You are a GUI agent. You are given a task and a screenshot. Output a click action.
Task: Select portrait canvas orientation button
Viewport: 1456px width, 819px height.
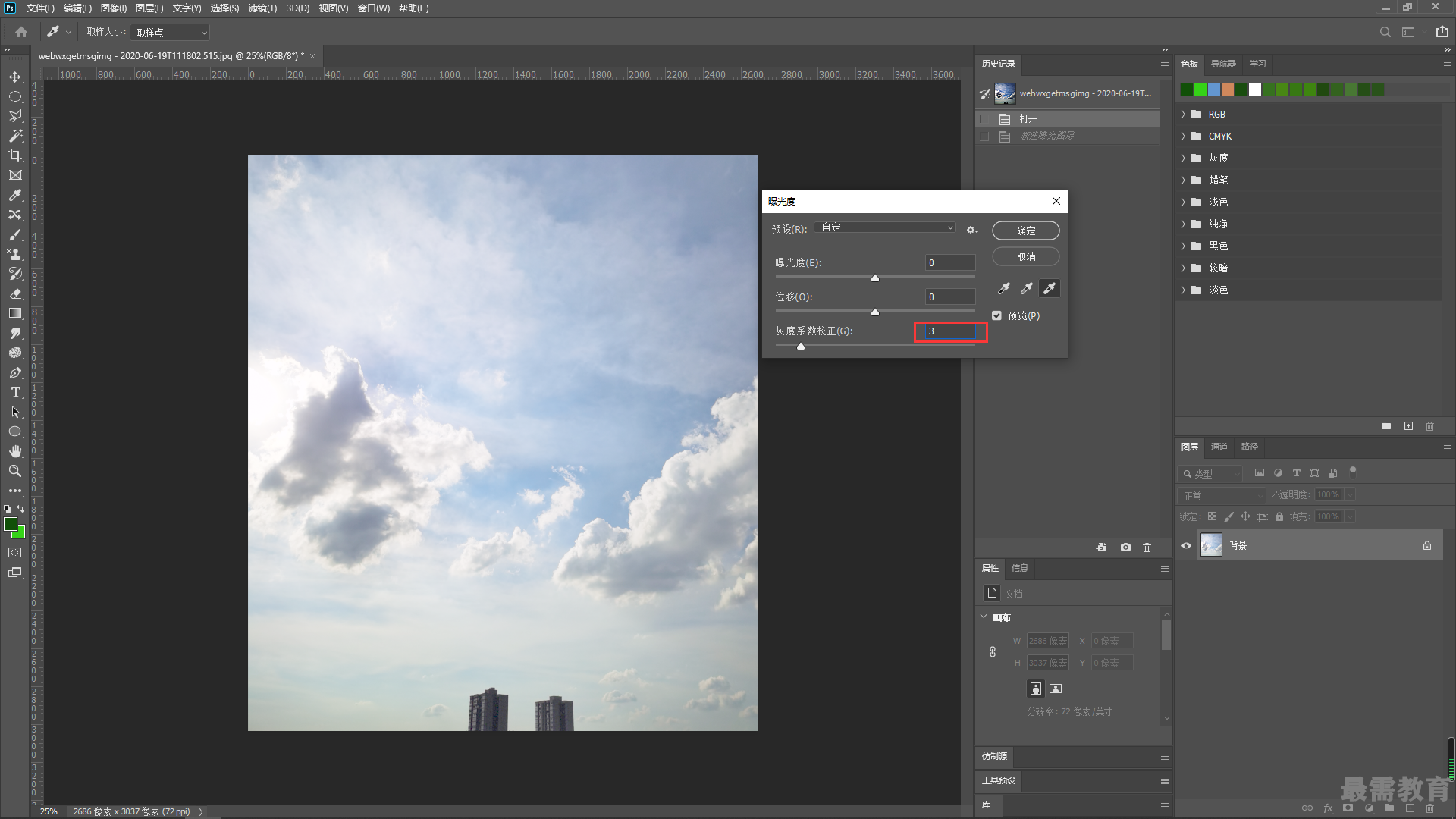(x=1036, y=689)
